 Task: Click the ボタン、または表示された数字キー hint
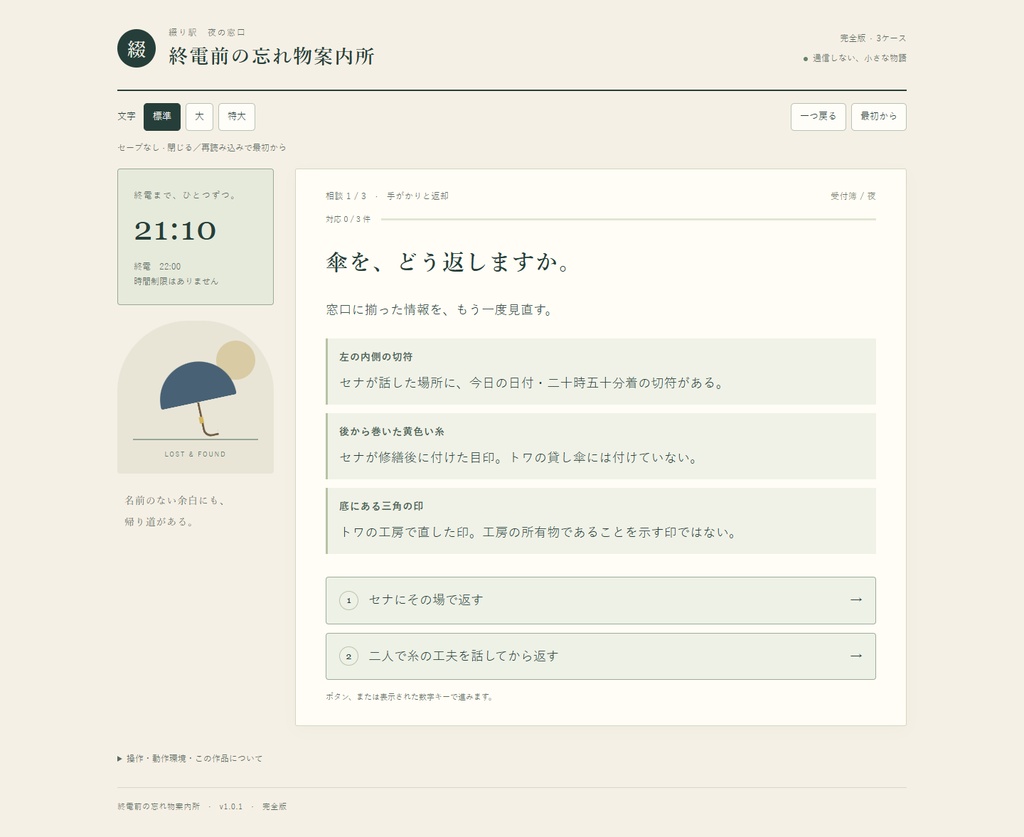tap(409, 697)
